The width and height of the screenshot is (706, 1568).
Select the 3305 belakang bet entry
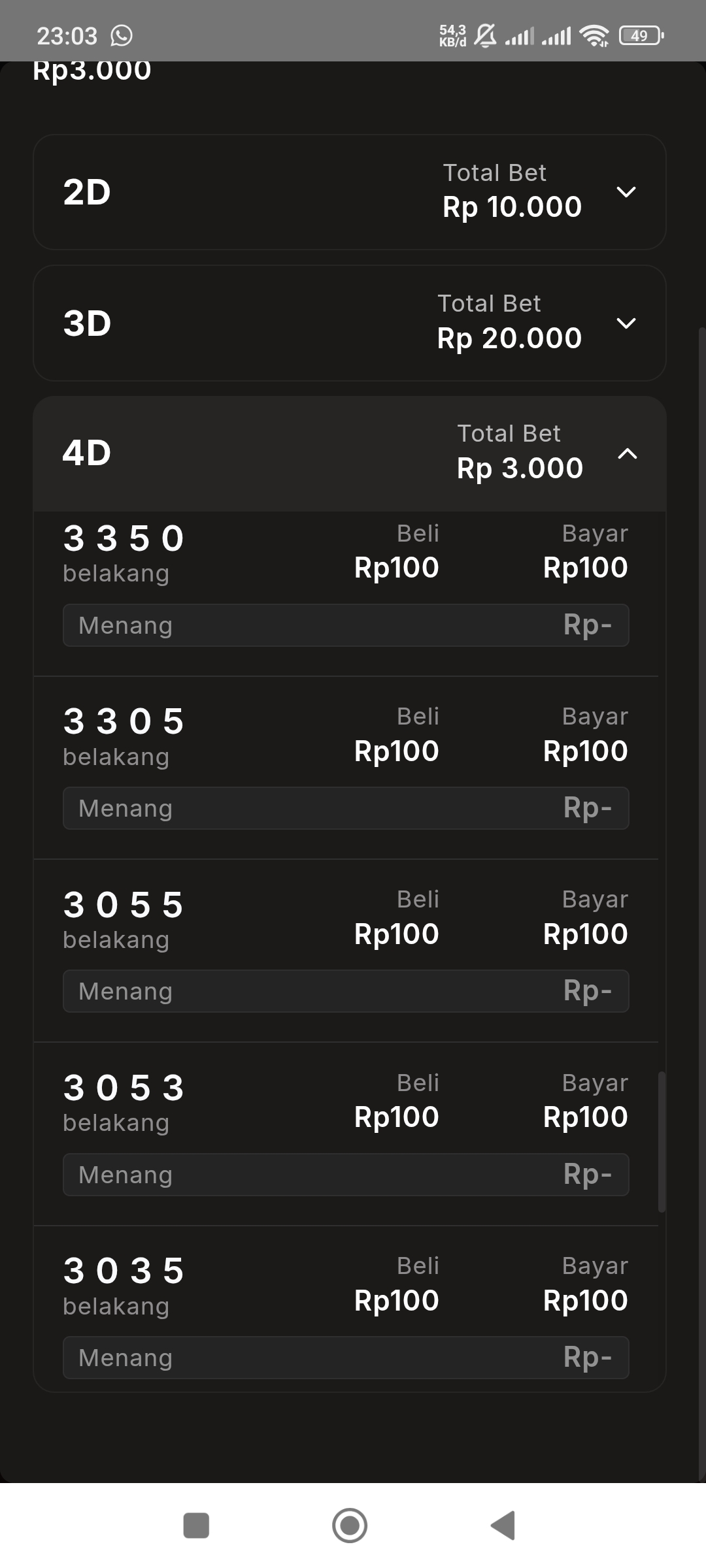tap(124, 736)
